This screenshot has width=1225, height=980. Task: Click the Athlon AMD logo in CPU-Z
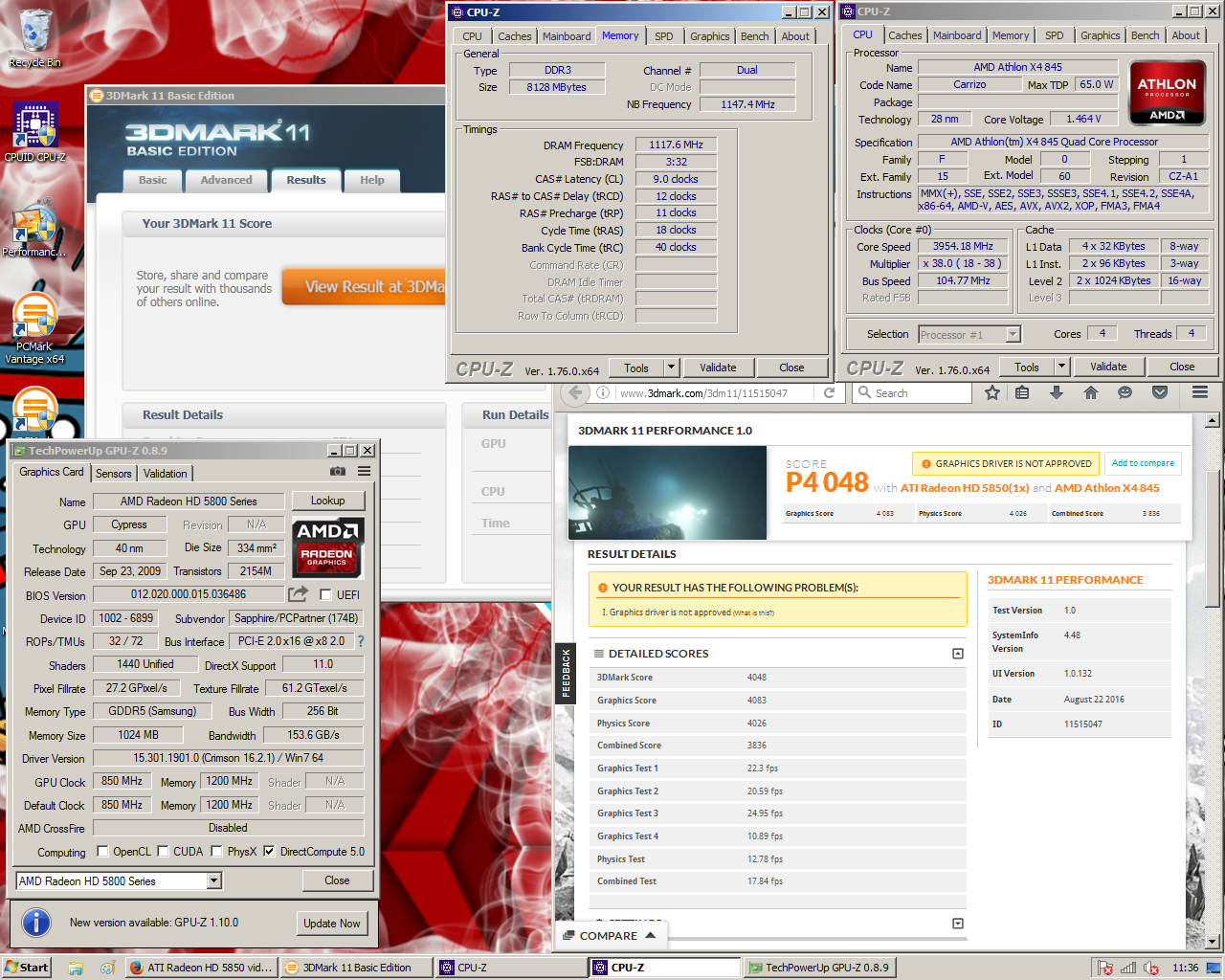coord(1167,93)
